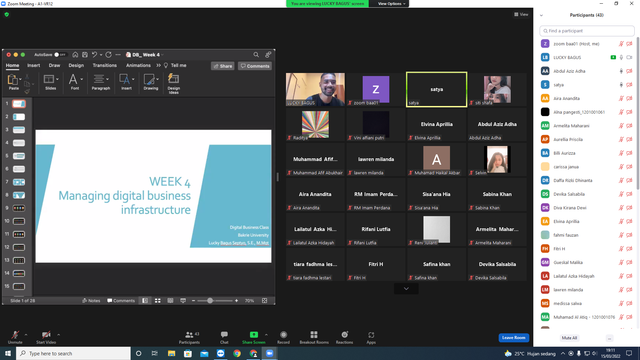Click the Windows taskbar search box
Viewport: 640px width, 360px height.
pyautogui.click(x=73, y=353)
